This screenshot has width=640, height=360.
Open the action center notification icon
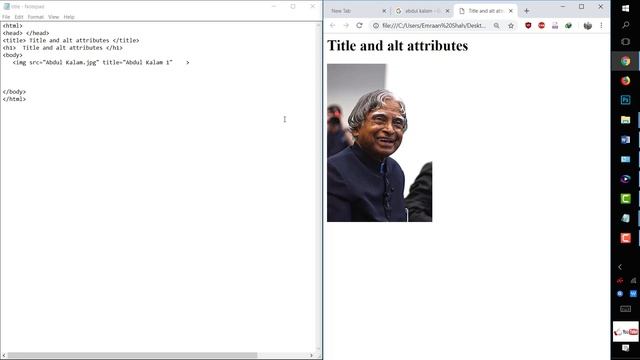pos(625,348)
